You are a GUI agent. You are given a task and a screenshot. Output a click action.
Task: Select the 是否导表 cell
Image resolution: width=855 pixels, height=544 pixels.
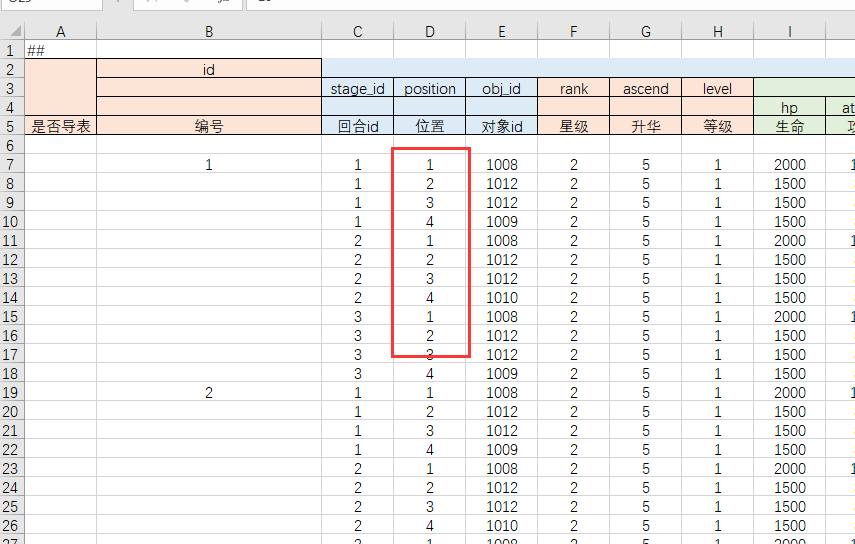[60, 126]
